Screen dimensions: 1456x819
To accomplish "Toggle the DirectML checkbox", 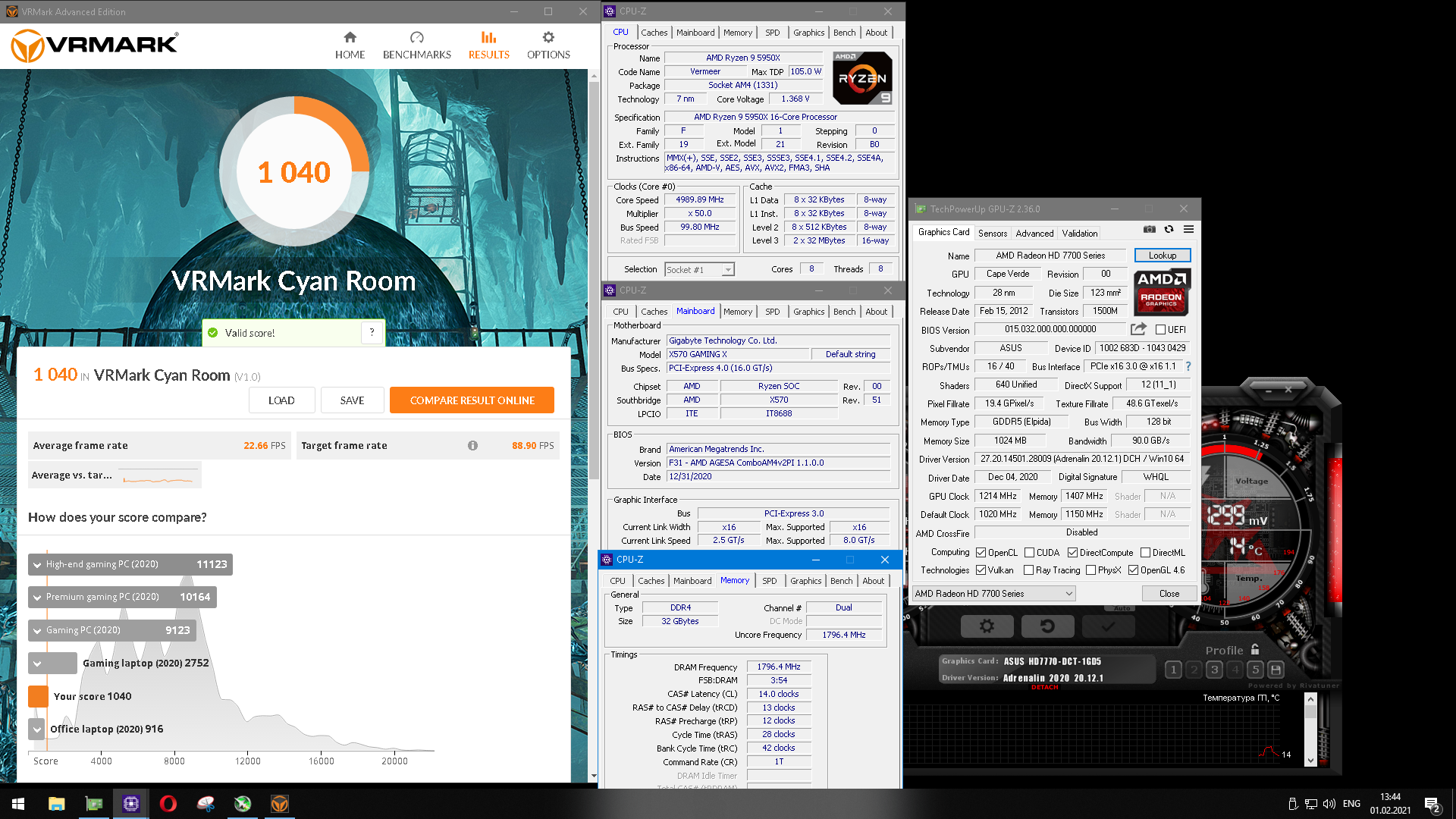I will coord(1145,553).
